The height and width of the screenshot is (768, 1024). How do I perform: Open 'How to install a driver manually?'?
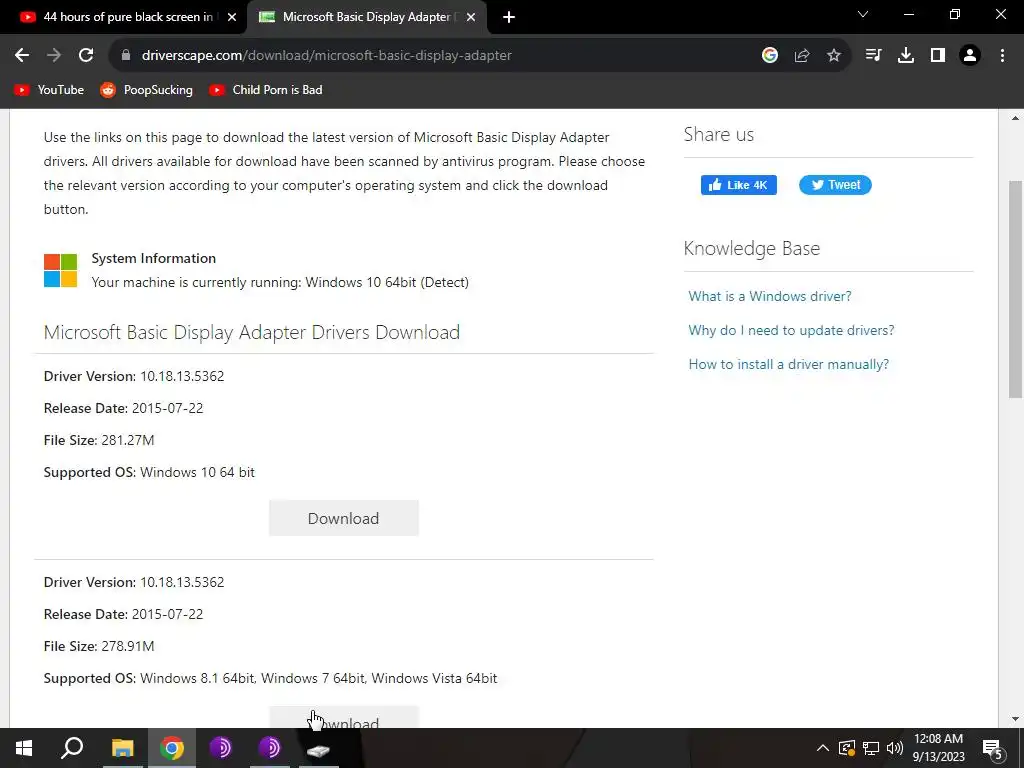tap(789, 364)
